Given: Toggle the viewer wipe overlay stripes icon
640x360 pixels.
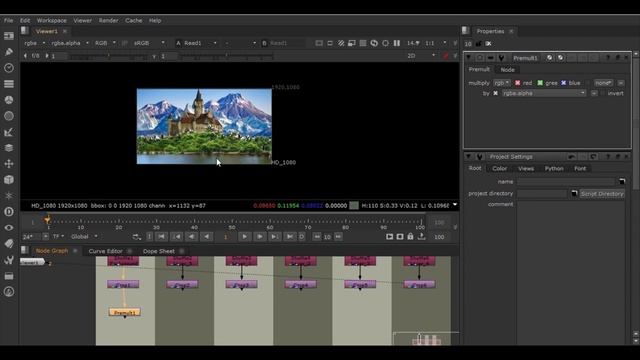Looking at the screenshot, I should coord(341,43).
